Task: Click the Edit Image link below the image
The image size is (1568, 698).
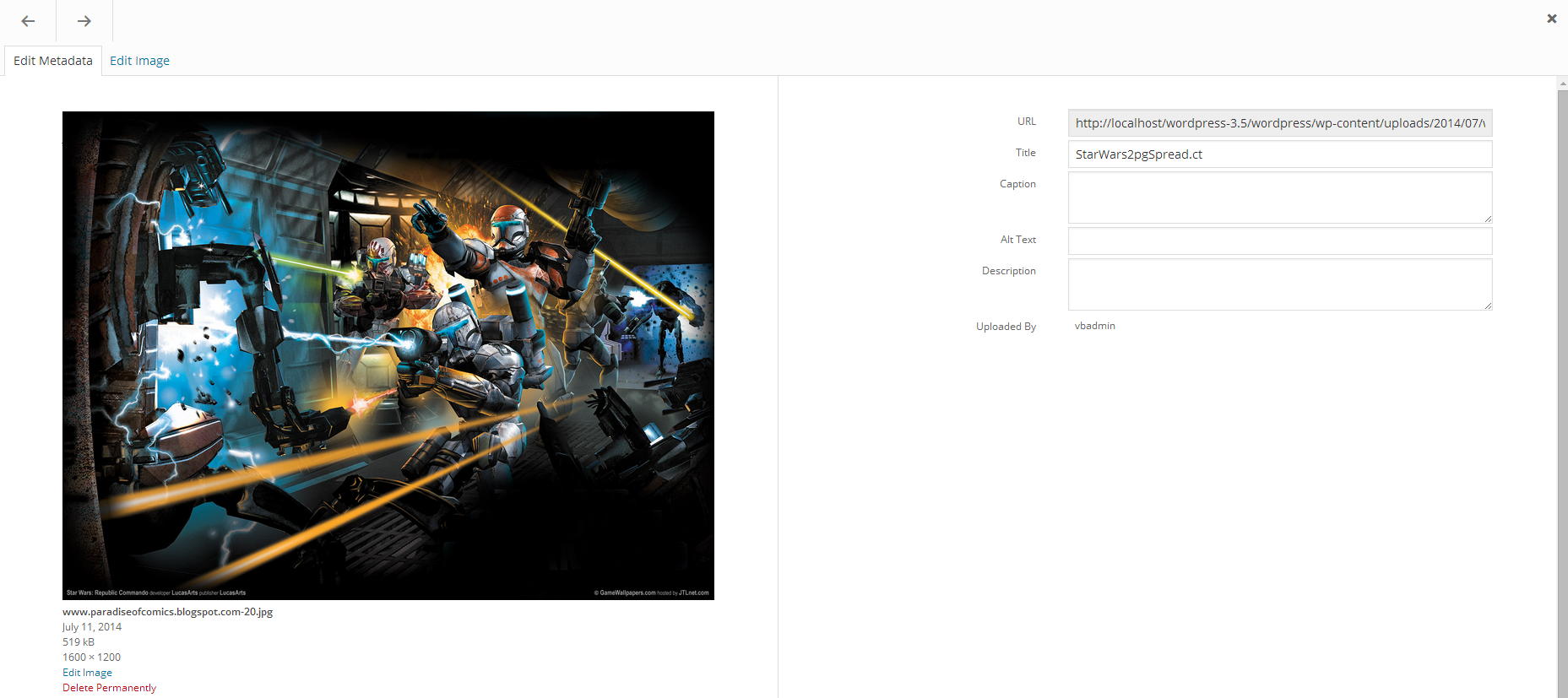Action: (x=87, y=673)
